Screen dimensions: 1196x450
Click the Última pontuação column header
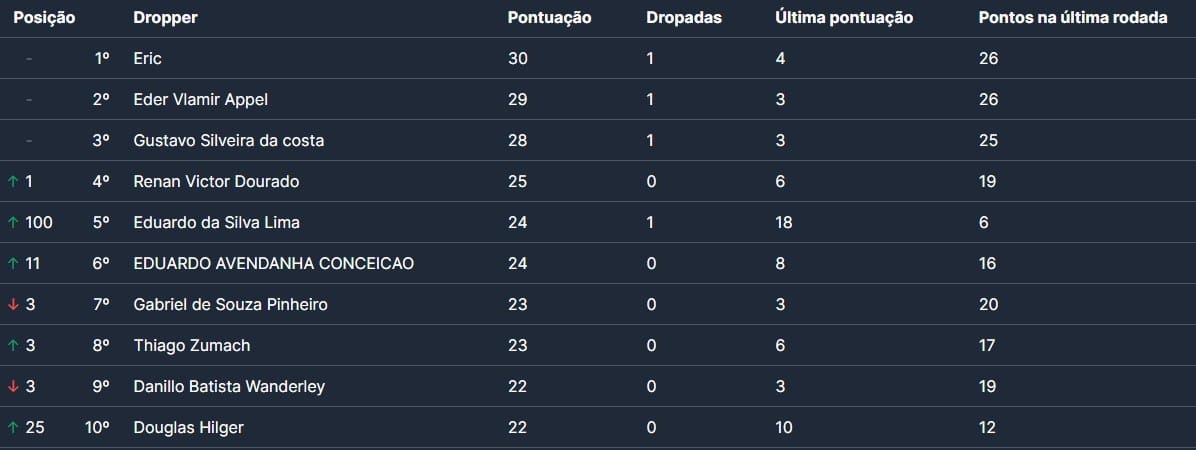point(844,18)
